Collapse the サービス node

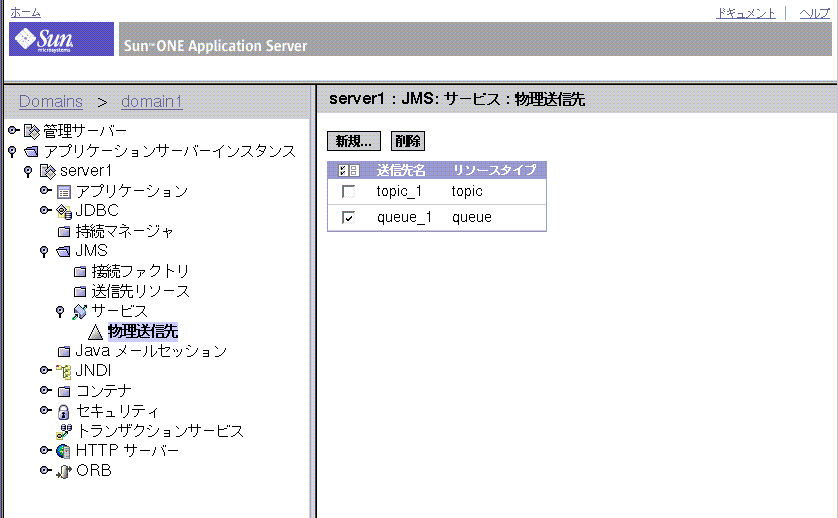click(60, 312)
